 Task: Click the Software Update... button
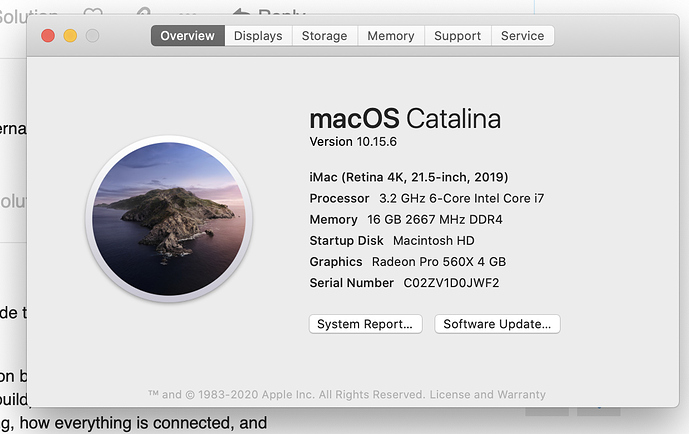tap(497, 324)
